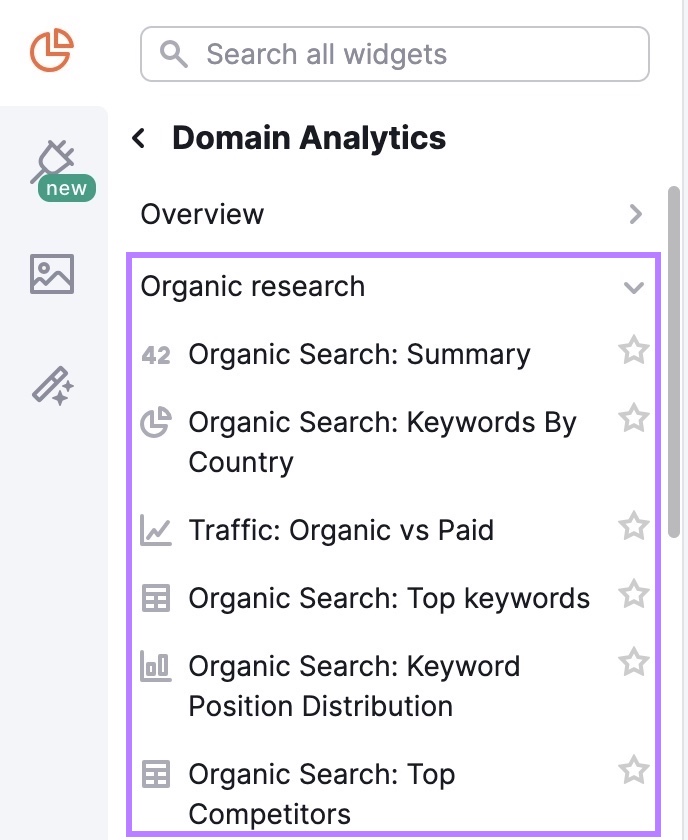
Task: Click table icon beside Top keywords
Action: [156, 598]
